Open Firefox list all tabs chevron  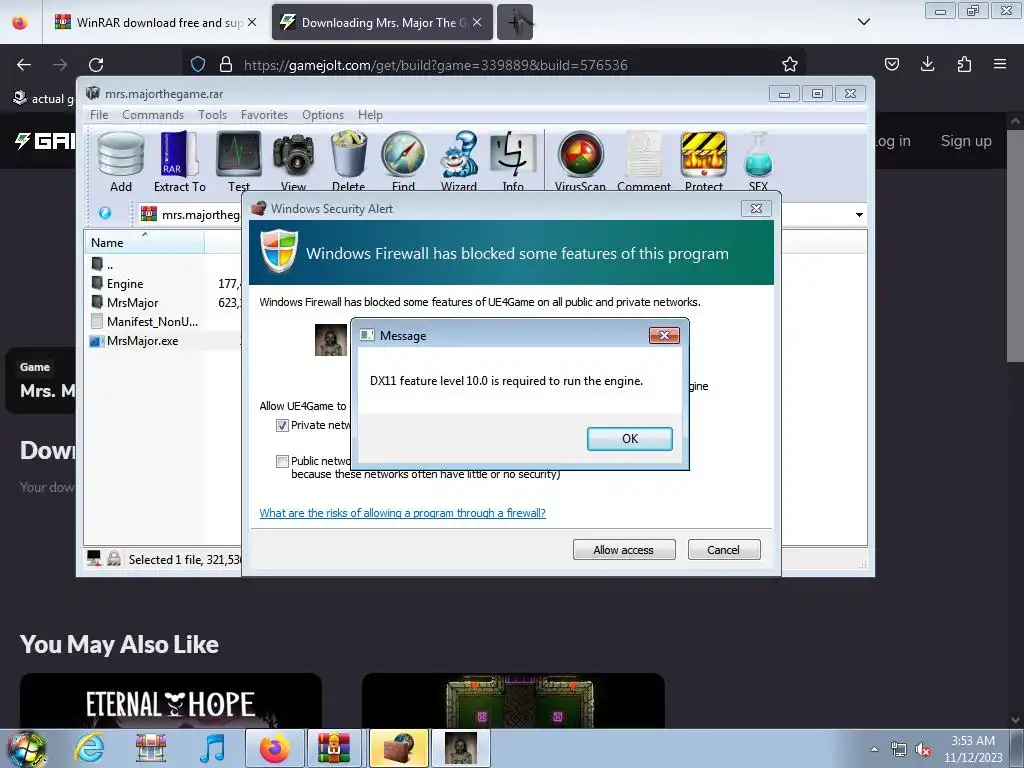click(863, 22)
